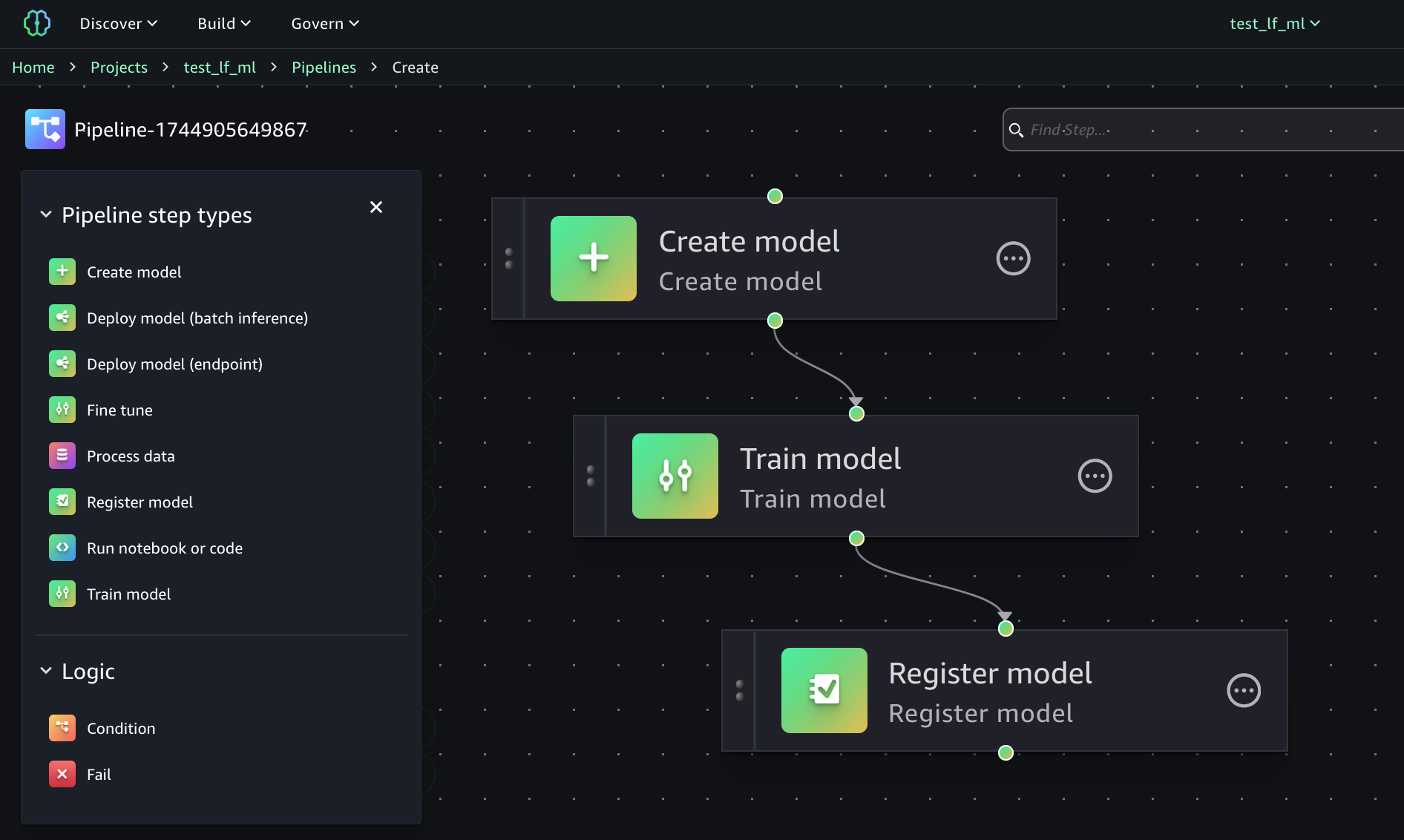Click the Create model step icon in palette
The width and height of the screenshot is (1404, 840).
tap(62, 272)
